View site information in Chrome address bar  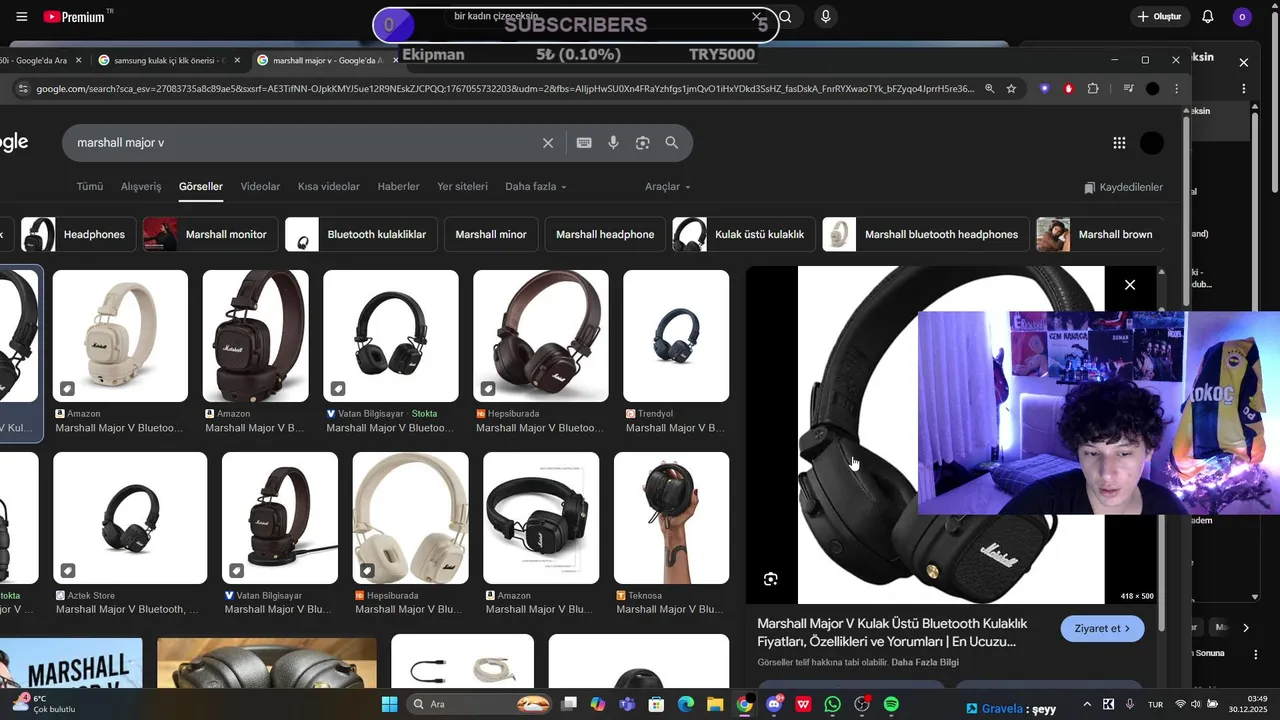pyautogui.click(x=22, y=89)
